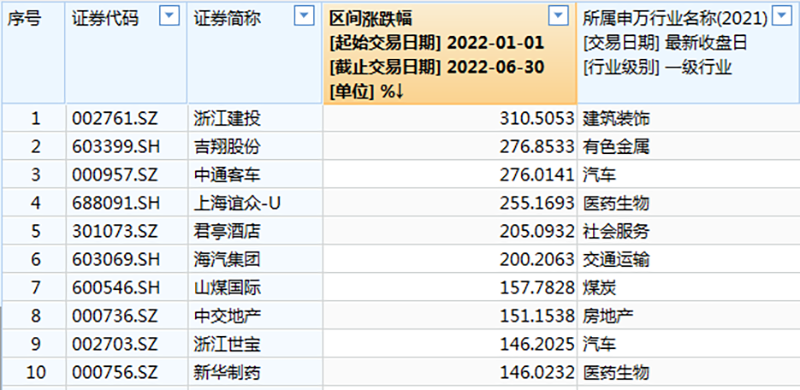
Task: Click row number 1
Action: tap(35, 119)
